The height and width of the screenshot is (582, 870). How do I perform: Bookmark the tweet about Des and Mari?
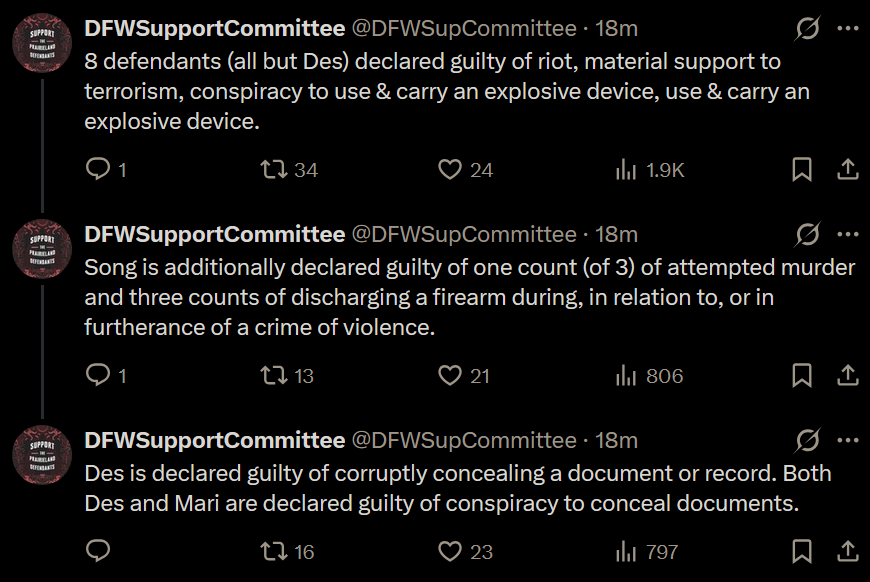(802, 551)
